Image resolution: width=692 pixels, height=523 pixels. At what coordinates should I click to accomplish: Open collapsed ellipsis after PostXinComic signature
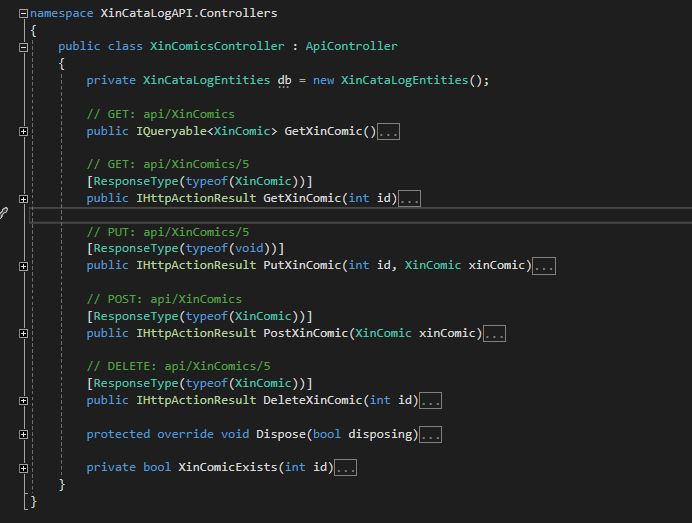(494, 334)
